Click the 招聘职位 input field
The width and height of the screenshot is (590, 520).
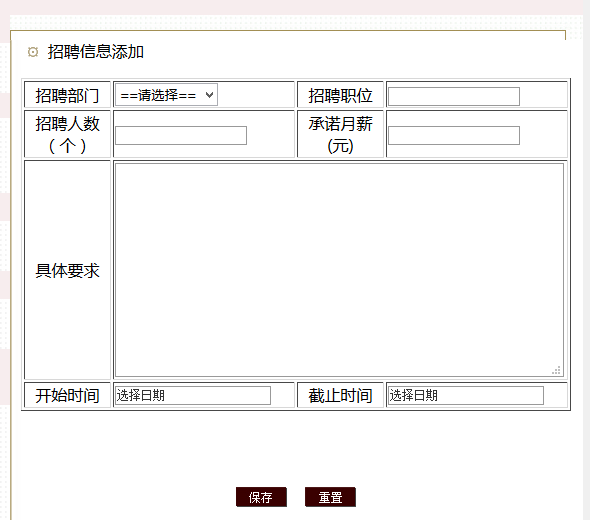click(454, 97)
